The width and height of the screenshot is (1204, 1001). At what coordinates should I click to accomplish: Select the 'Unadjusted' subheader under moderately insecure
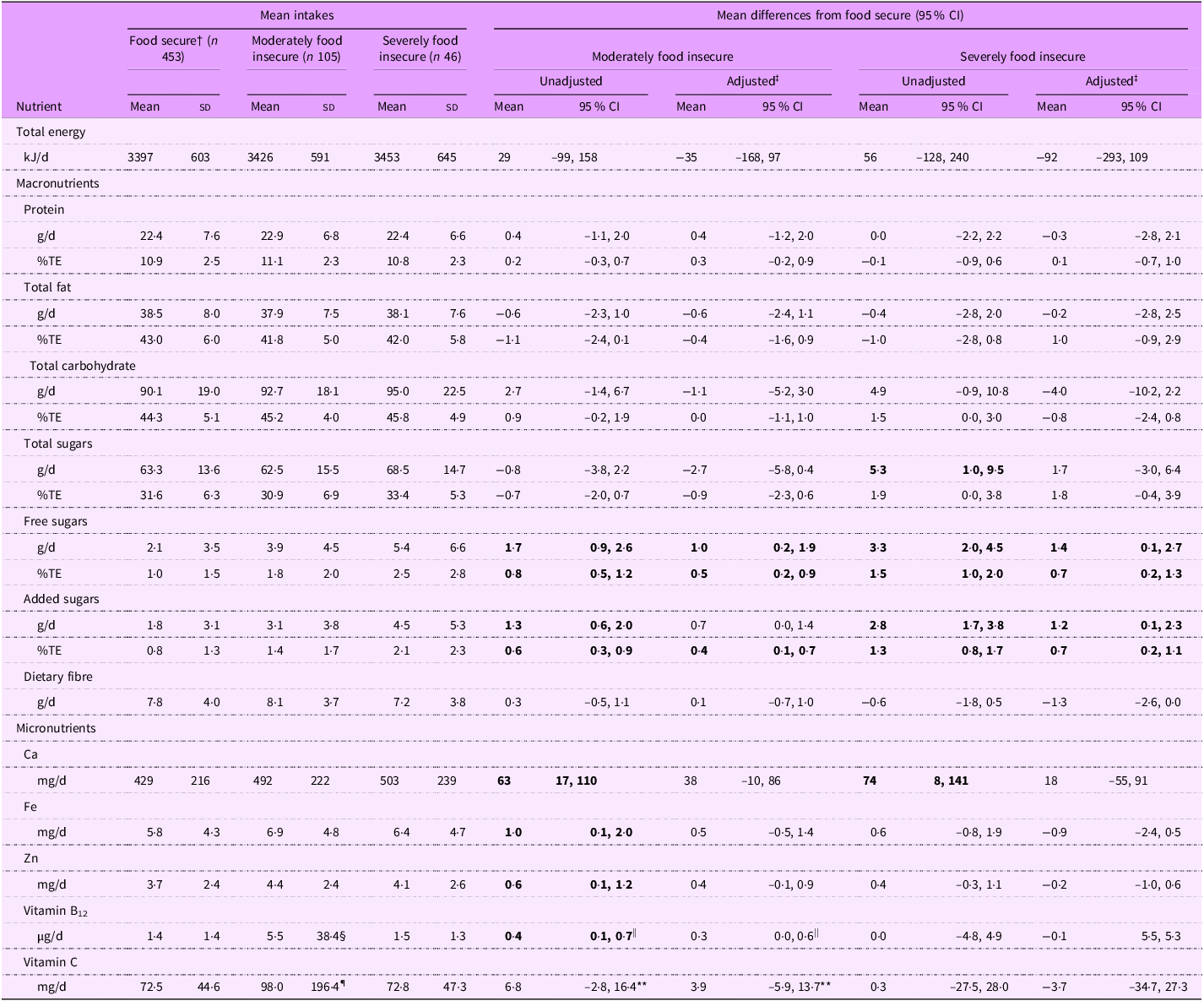coord(571,81)
